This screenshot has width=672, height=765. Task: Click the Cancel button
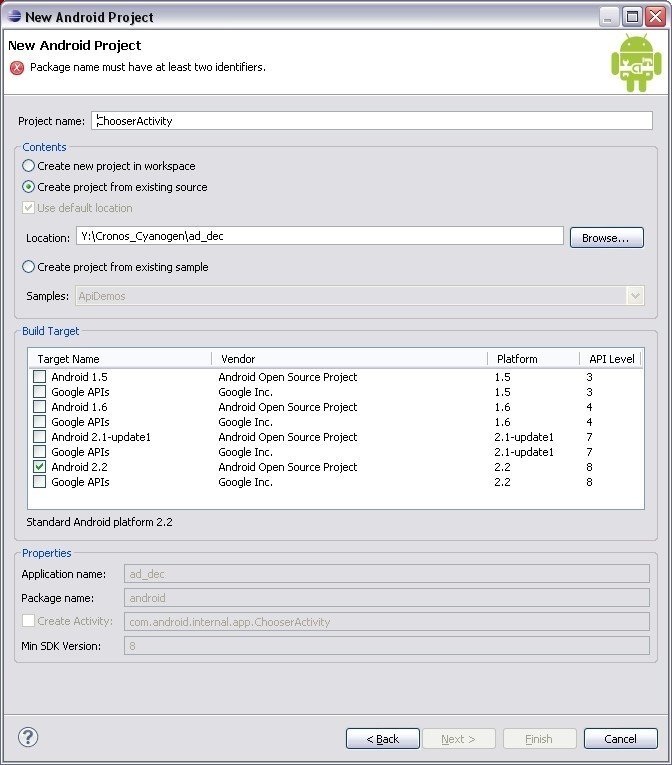(621, 739)
